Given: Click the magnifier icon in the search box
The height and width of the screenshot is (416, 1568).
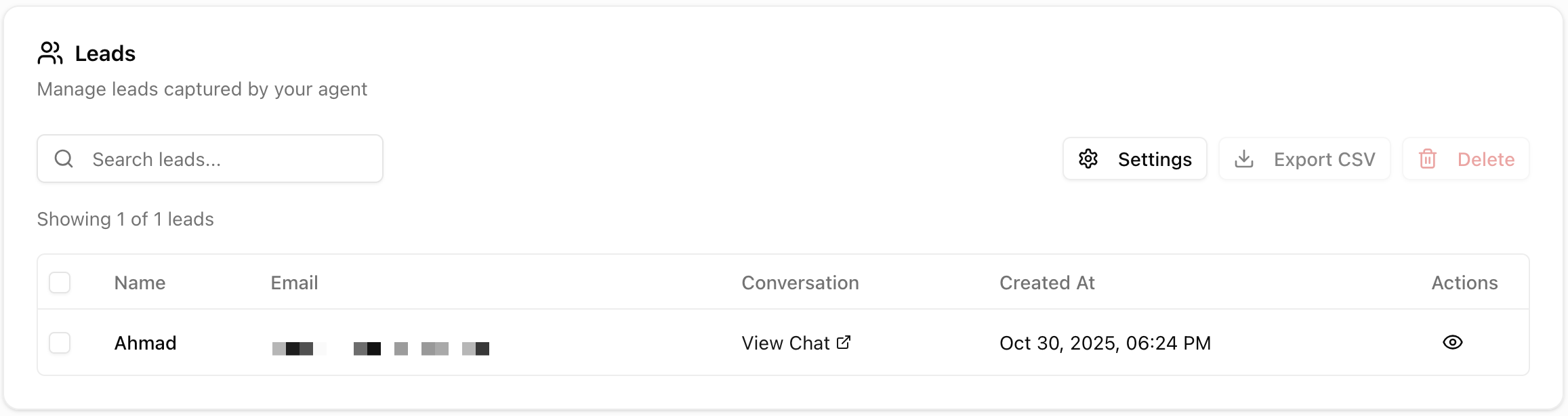Looking at the screenshot, I should click(64, 159).
